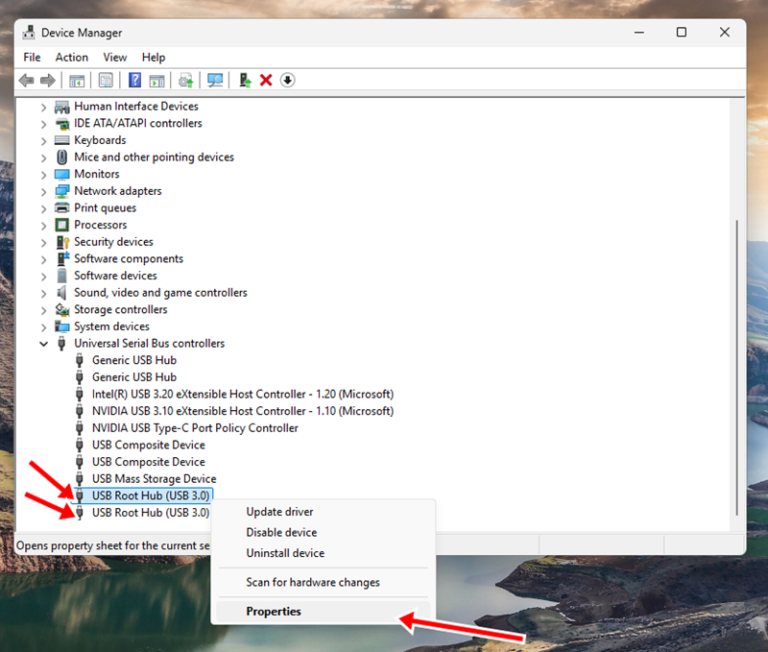Click the Network adapters category icon
This screenshot has width=768, height=652.
[x=62, y=191]
